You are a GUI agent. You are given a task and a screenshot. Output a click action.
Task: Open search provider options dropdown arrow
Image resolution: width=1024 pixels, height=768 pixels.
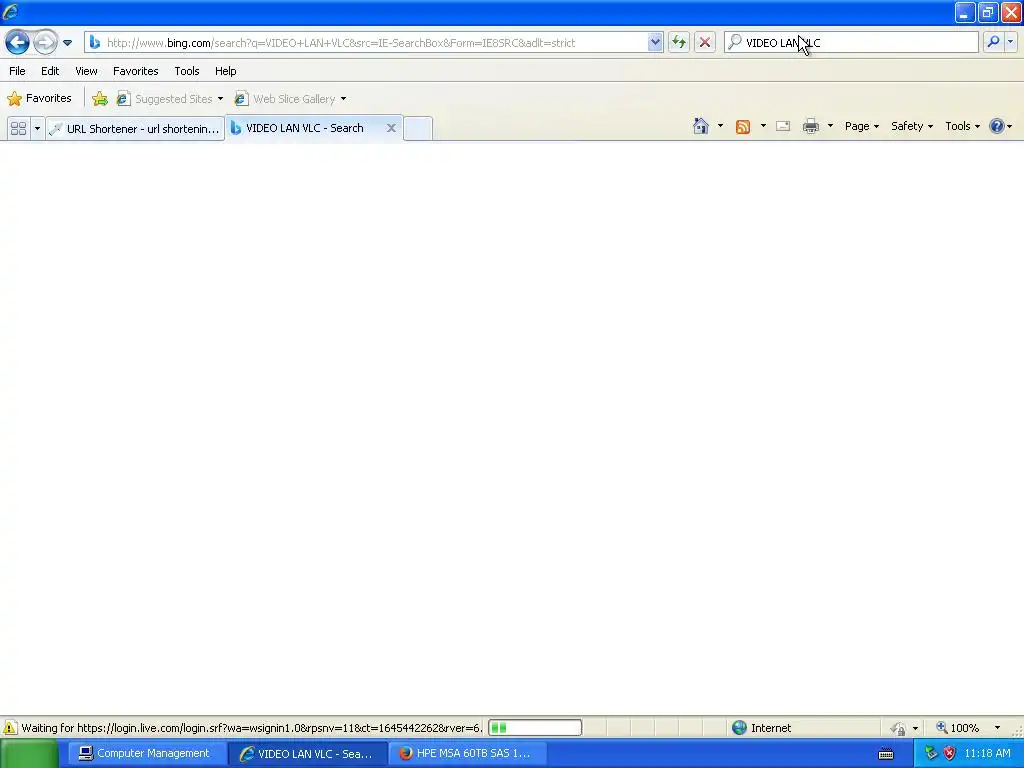(1010, 42)
